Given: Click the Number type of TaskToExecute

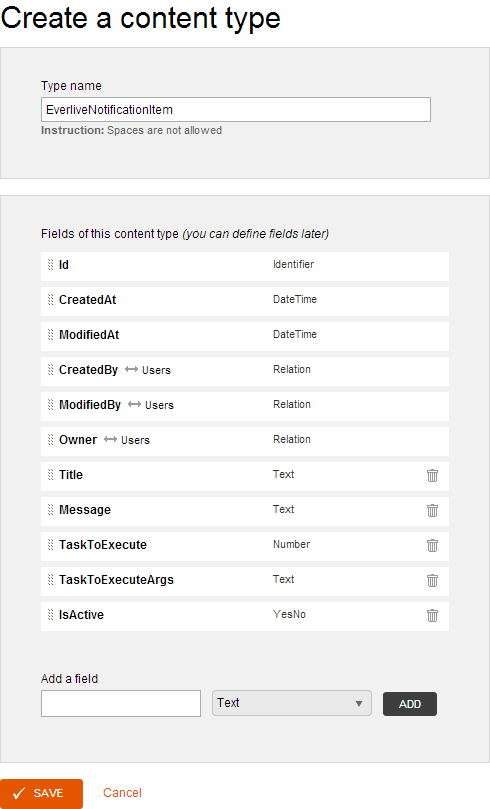Looking at the screenshot, I should point(291,544).
